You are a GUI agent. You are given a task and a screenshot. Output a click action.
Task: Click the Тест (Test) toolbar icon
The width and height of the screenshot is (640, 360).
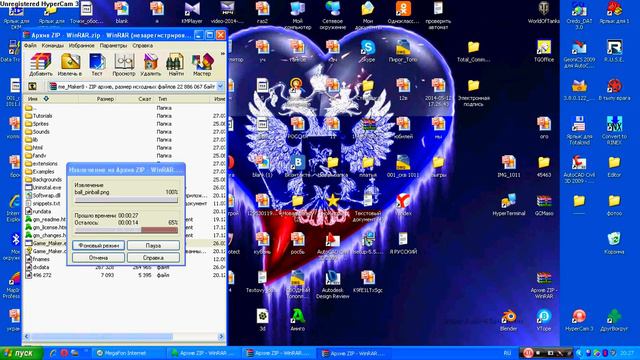click(97, 64)
